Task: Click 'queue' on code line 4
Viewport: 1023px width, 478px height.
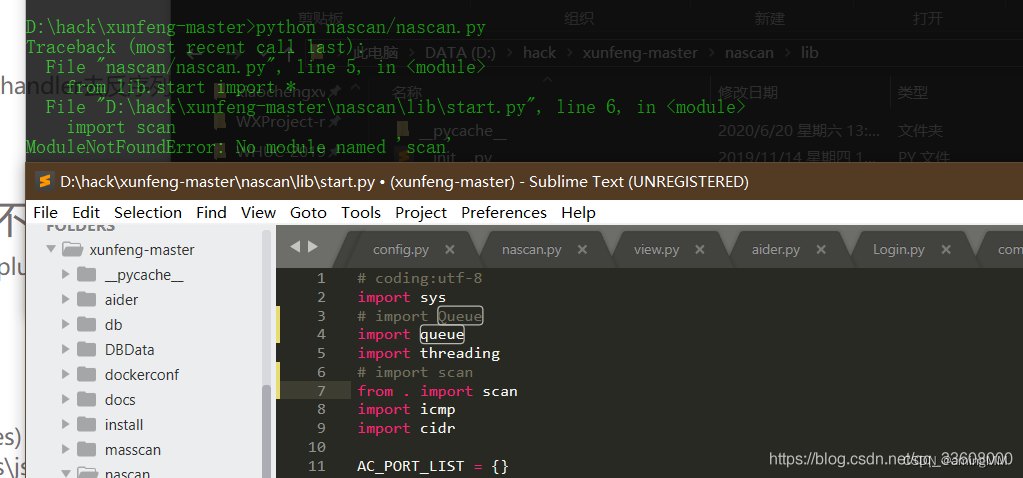Action: coord(442,335)
